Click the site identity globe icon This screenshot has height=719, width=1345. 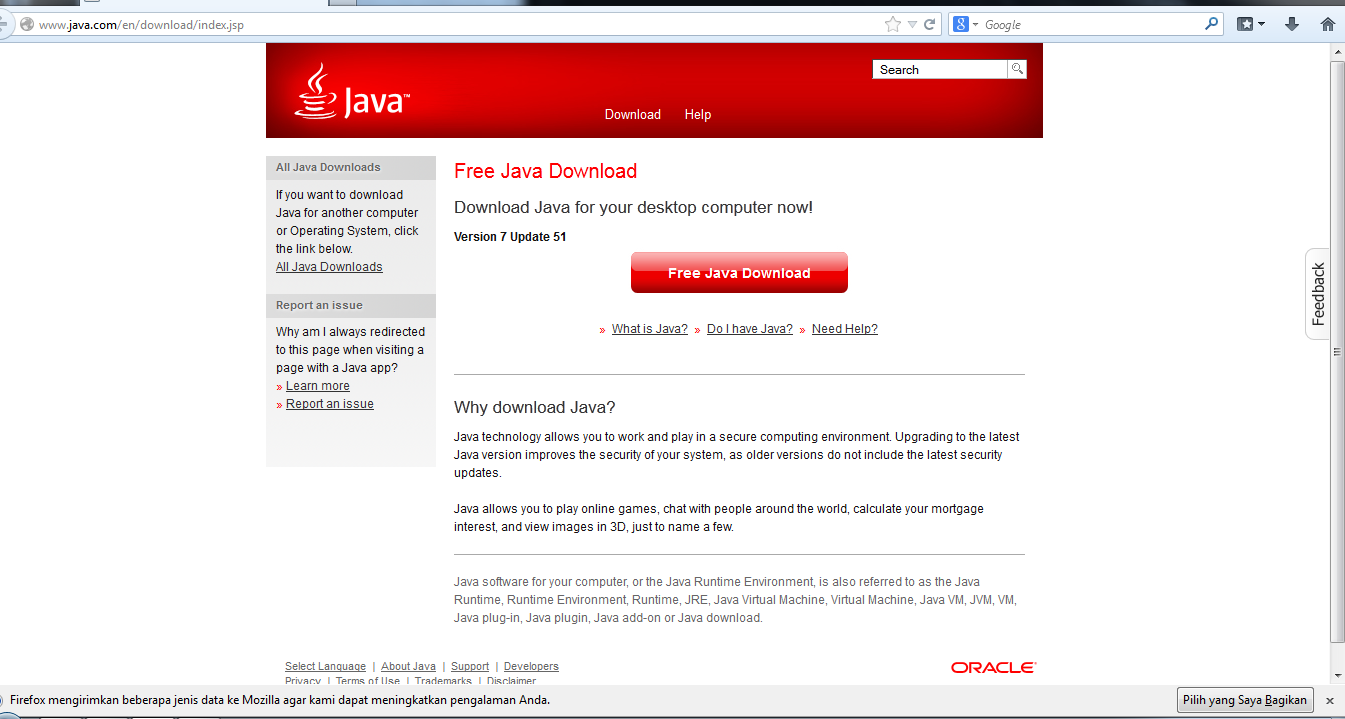[x=26, y=25]
